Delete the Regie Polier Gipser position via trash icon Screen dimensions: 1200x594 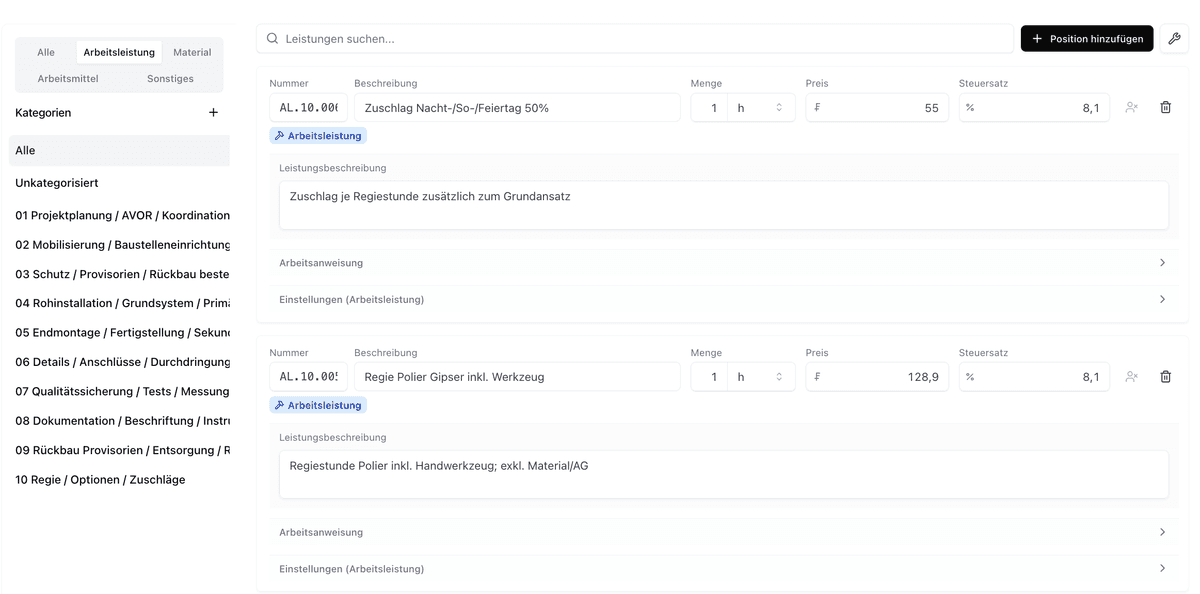pyautogui.click(x=1165, y=377)
